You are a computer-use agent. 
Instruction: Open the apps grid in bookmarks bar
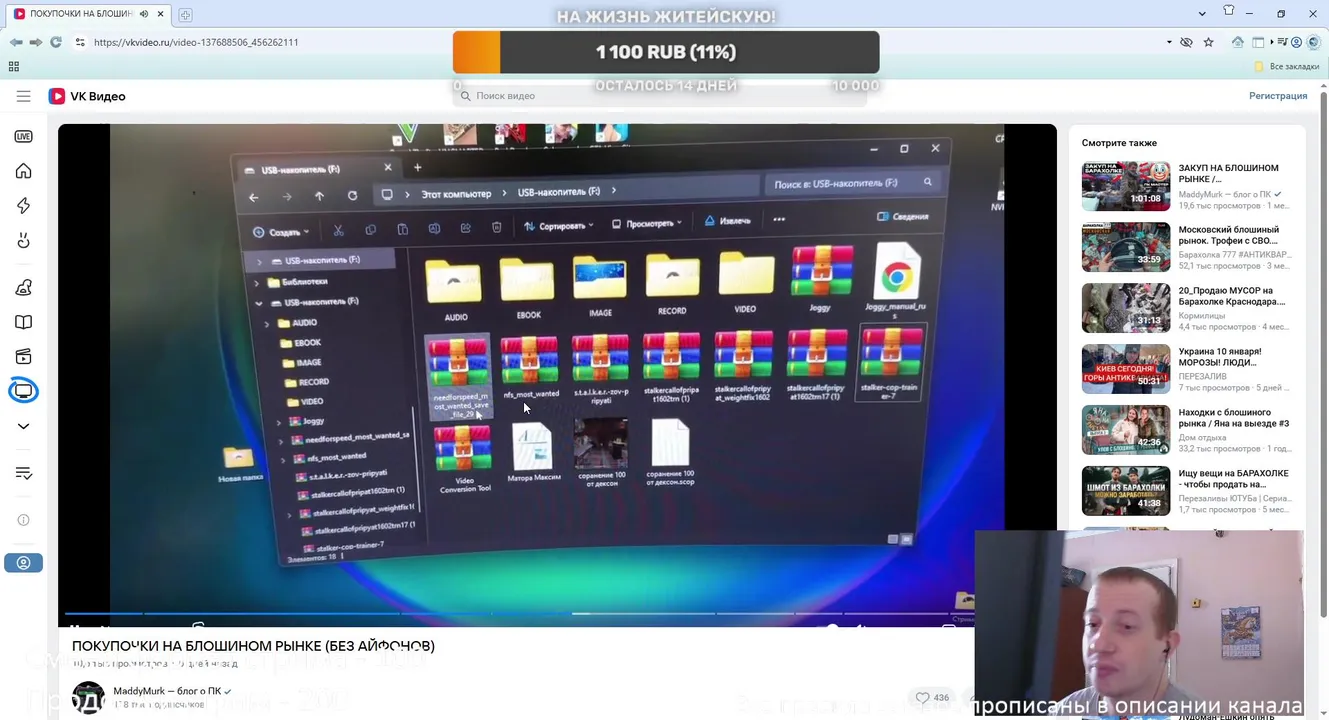tap(14, 66)
